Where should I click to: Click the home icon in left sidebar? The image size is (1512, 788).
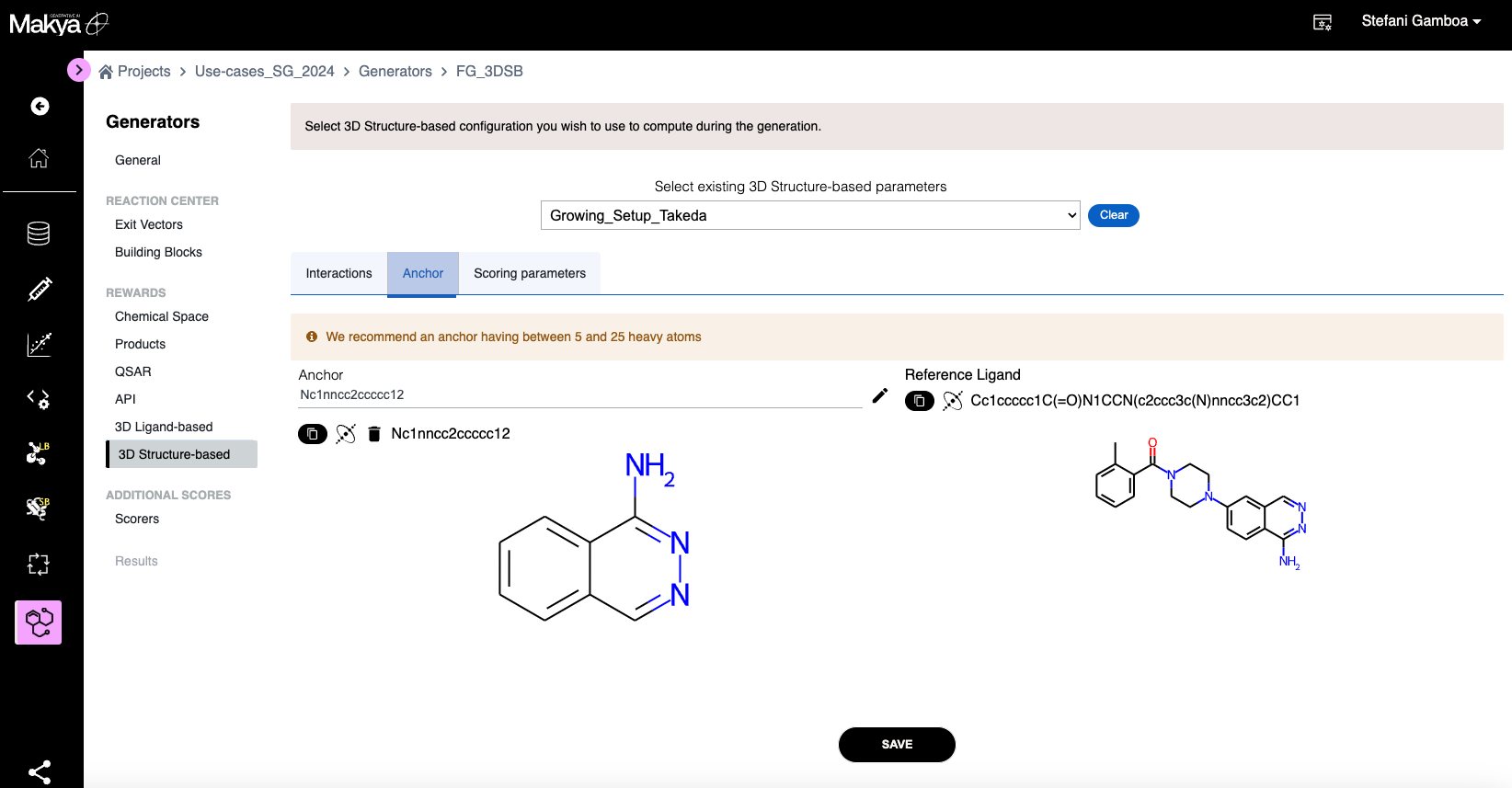point(39,158)
